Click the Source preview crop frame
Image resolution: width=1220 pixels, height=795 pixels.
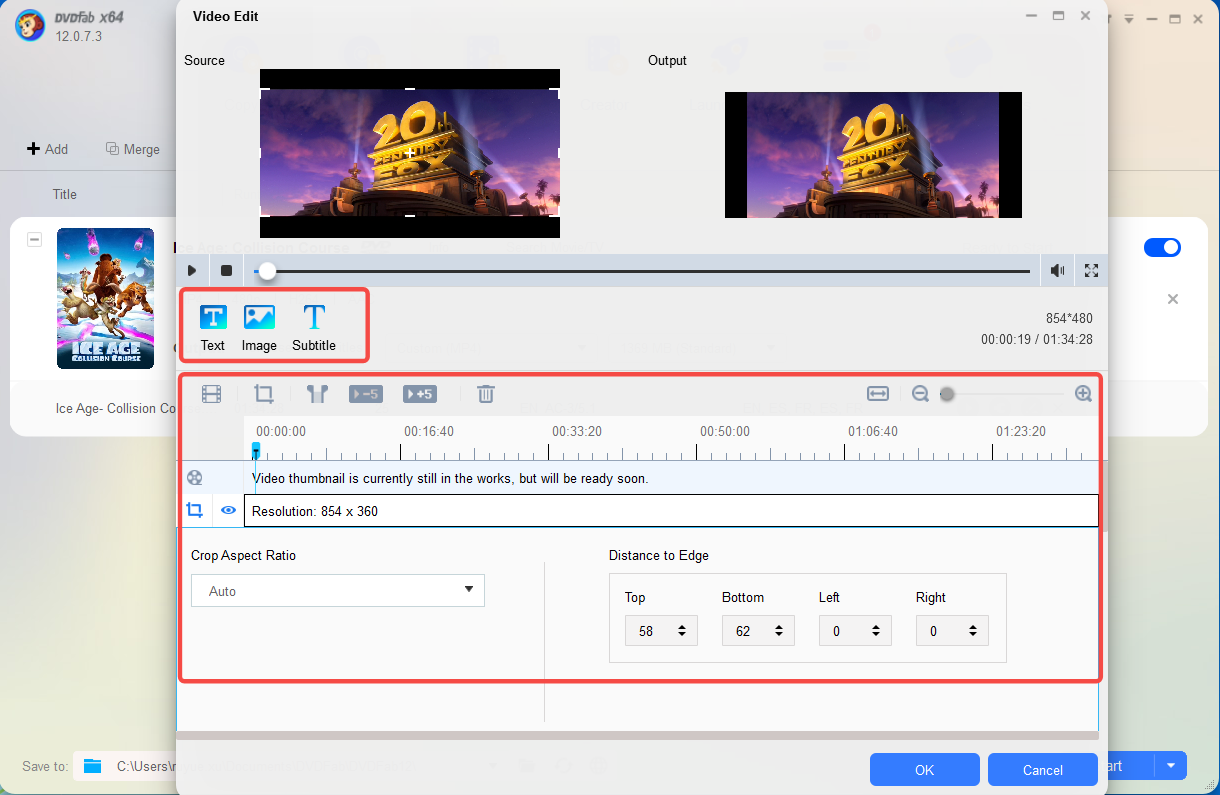[x=410, y=153]
